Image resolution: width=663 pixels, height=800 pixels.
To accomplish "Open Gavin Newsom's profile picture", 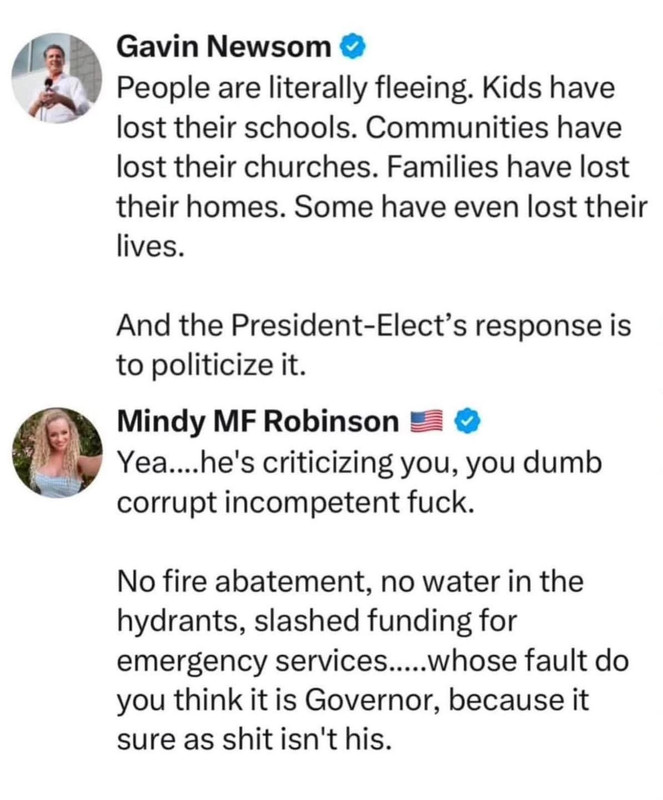I will (x=57, y=78).
